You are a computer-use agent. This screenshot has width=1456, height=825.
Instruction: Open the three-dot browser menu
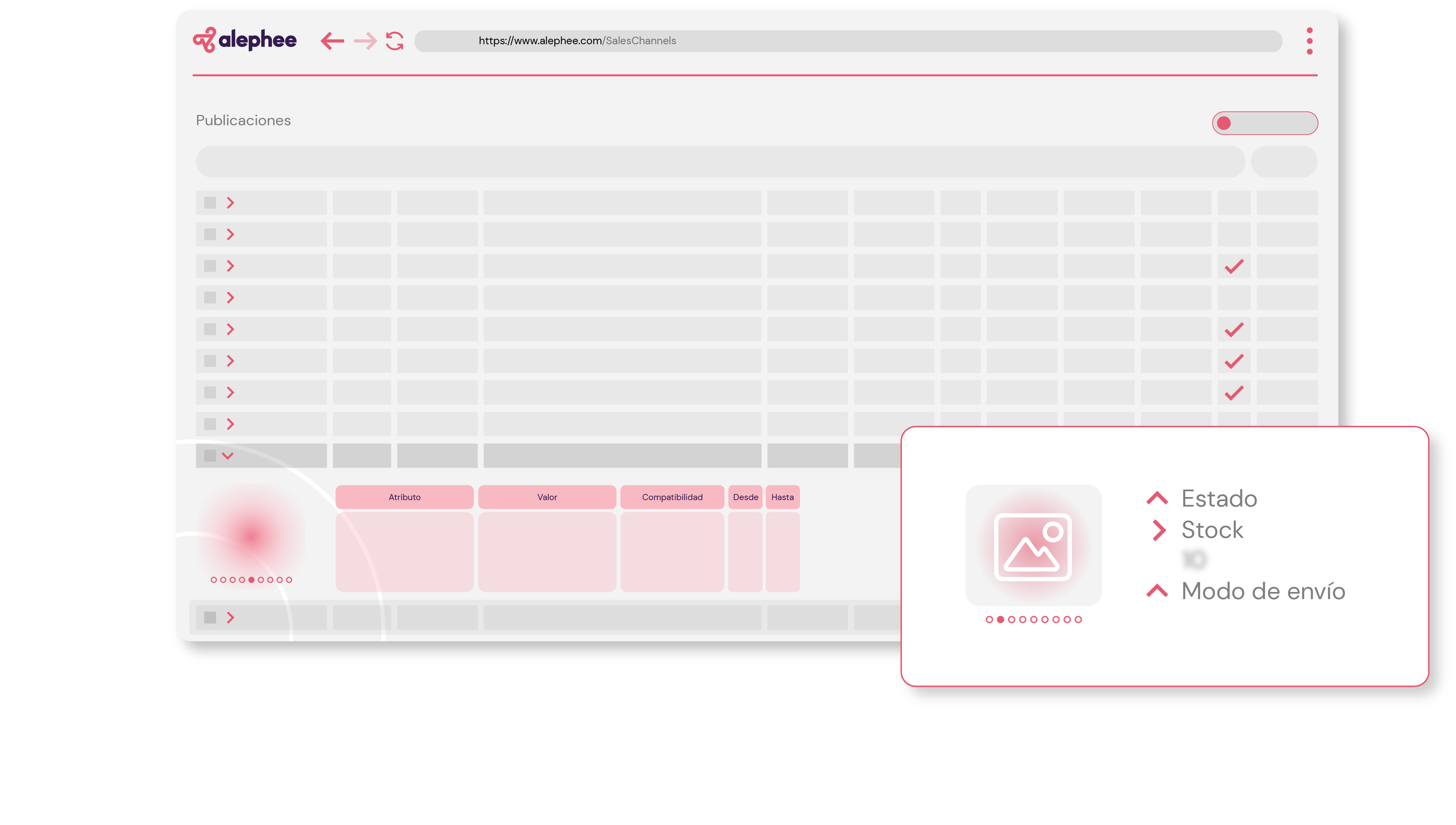point(1309,41)
